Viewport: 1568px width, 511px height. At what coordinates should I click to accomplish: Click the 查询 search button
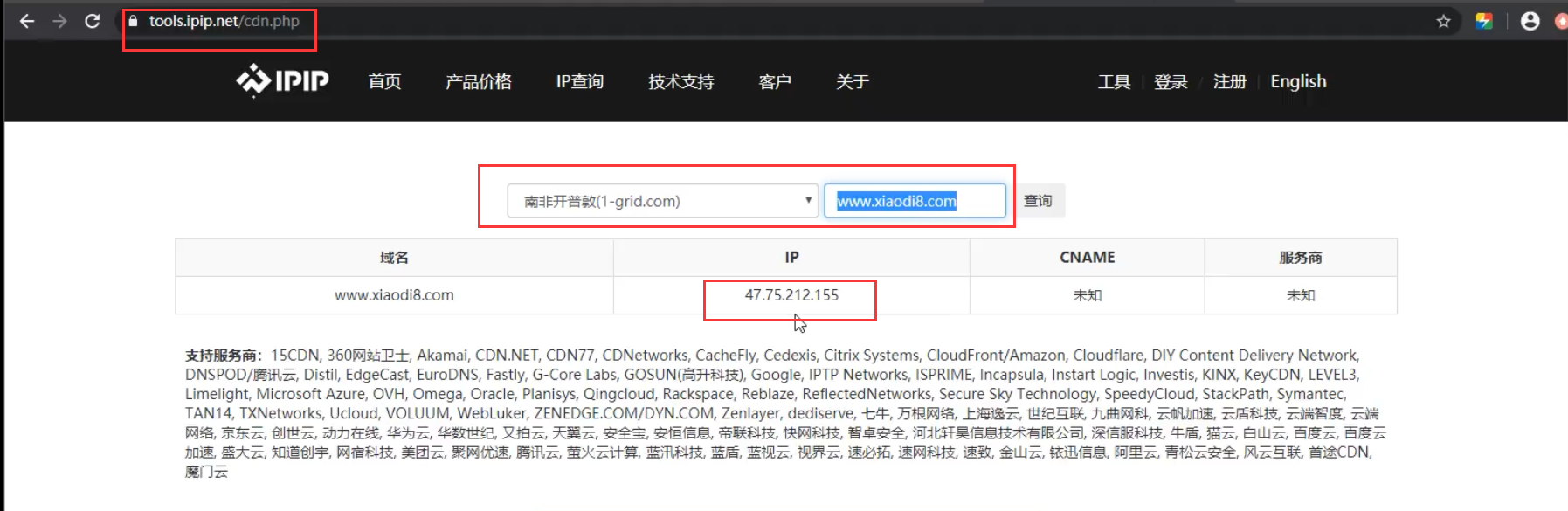click(x=1038, y=201)
